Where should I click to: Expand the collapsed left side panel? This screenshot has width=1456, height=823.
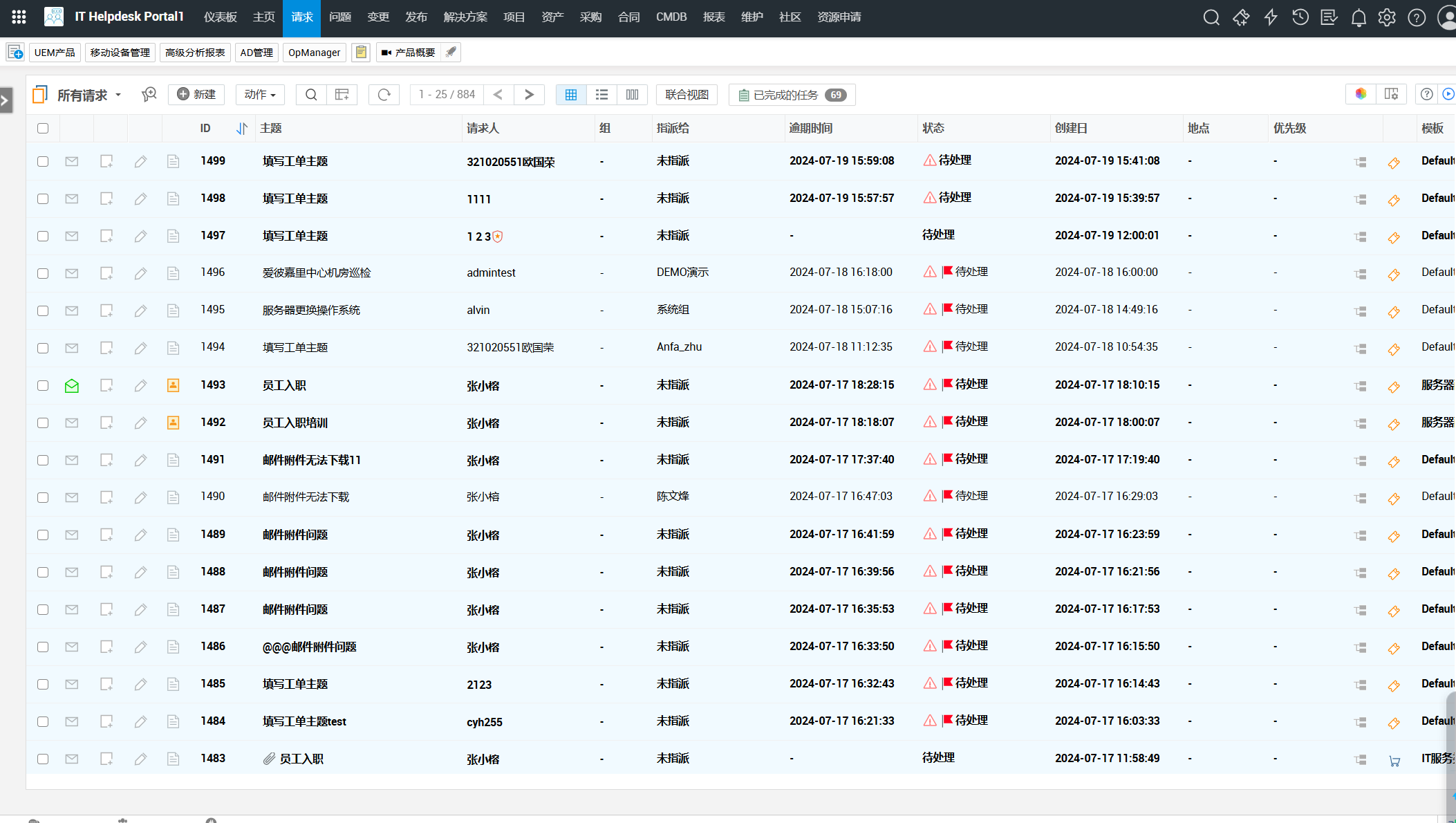pyautogui.click(x=6, y=100)
